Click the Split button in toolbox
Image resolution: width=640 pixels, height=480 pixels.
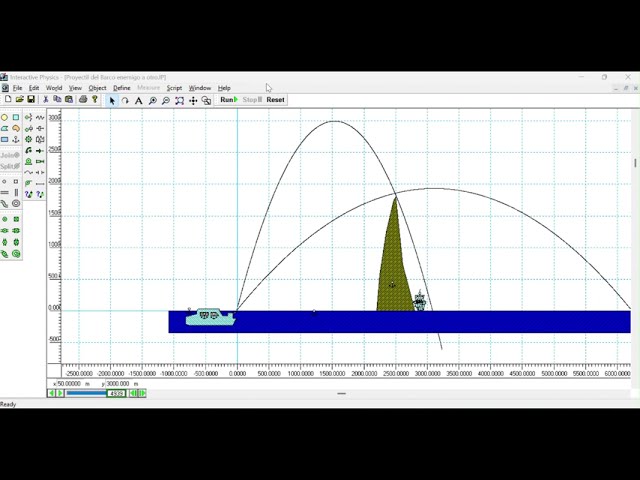[x=10, y=166]
